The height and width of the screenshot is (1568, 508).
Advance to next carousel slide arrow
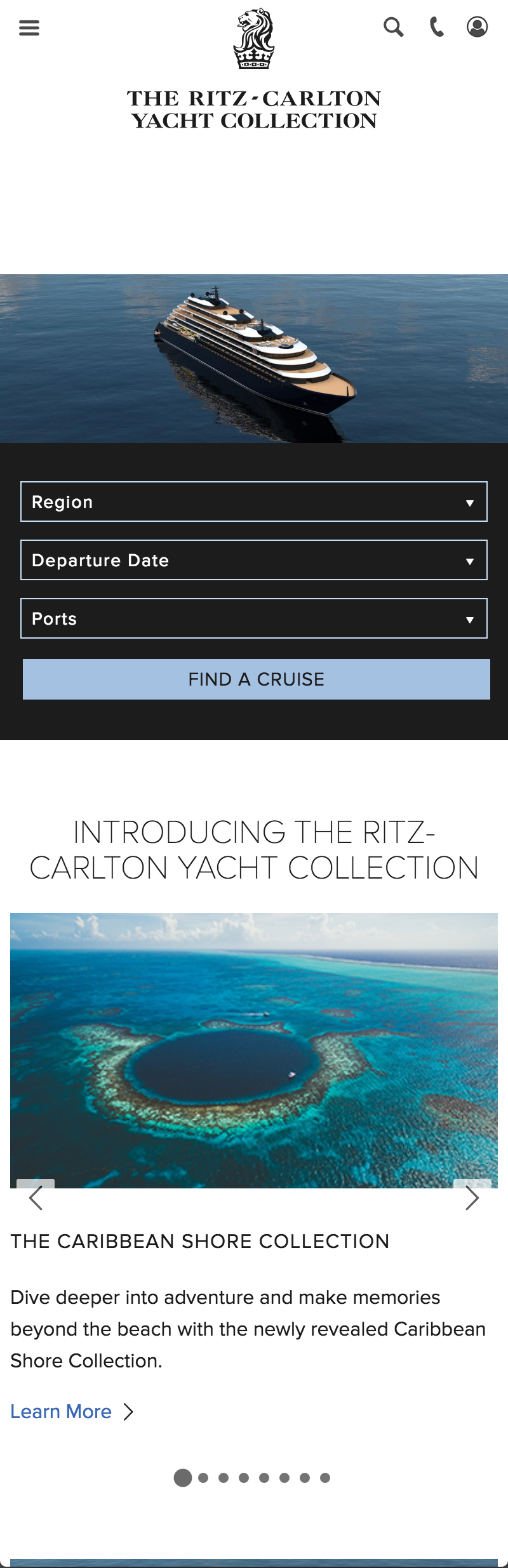tap(472, 1197)
